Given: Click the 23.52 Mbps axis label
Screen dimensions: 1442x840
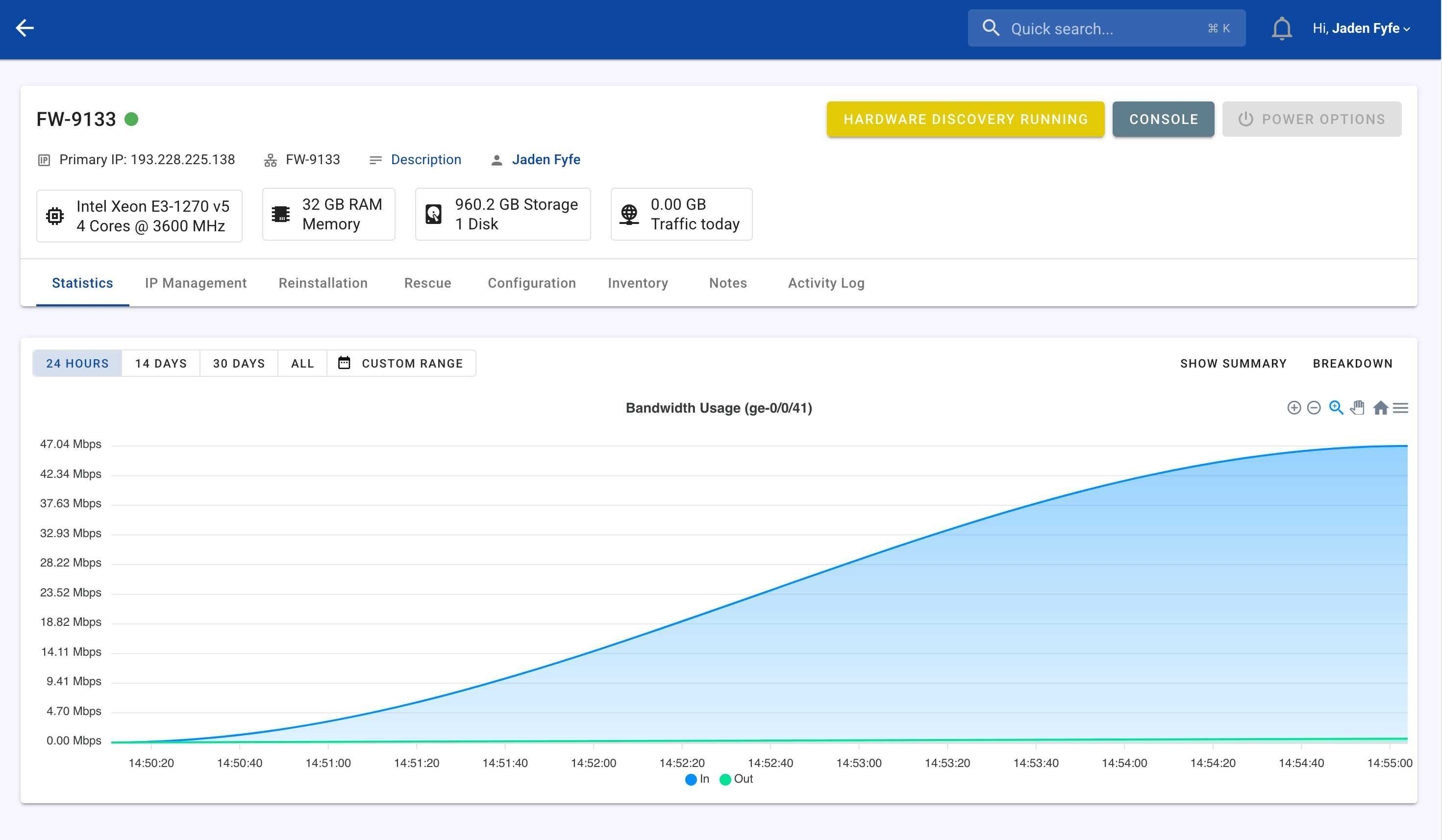Looking at the screenshot, I should click(x=71, y=592).
